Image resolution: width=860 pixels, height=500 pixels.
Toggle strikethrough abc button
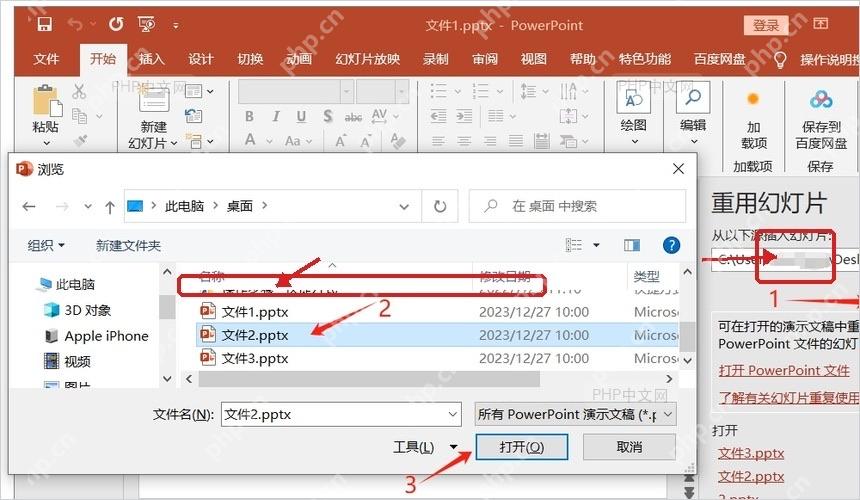[353, 117]
